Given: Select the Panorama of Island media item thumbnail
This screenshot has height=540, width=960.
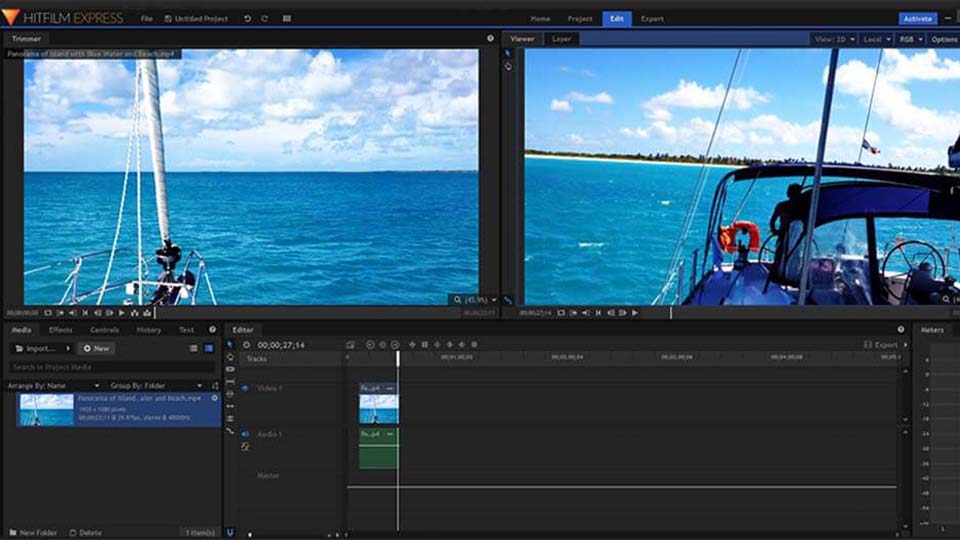Looking at the screenshot, I should (47, 410).
